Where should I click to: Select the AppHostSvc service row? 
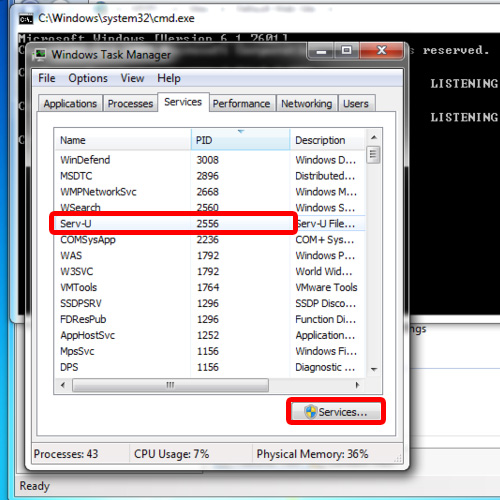pyautogui.click(x=210, y=335)
